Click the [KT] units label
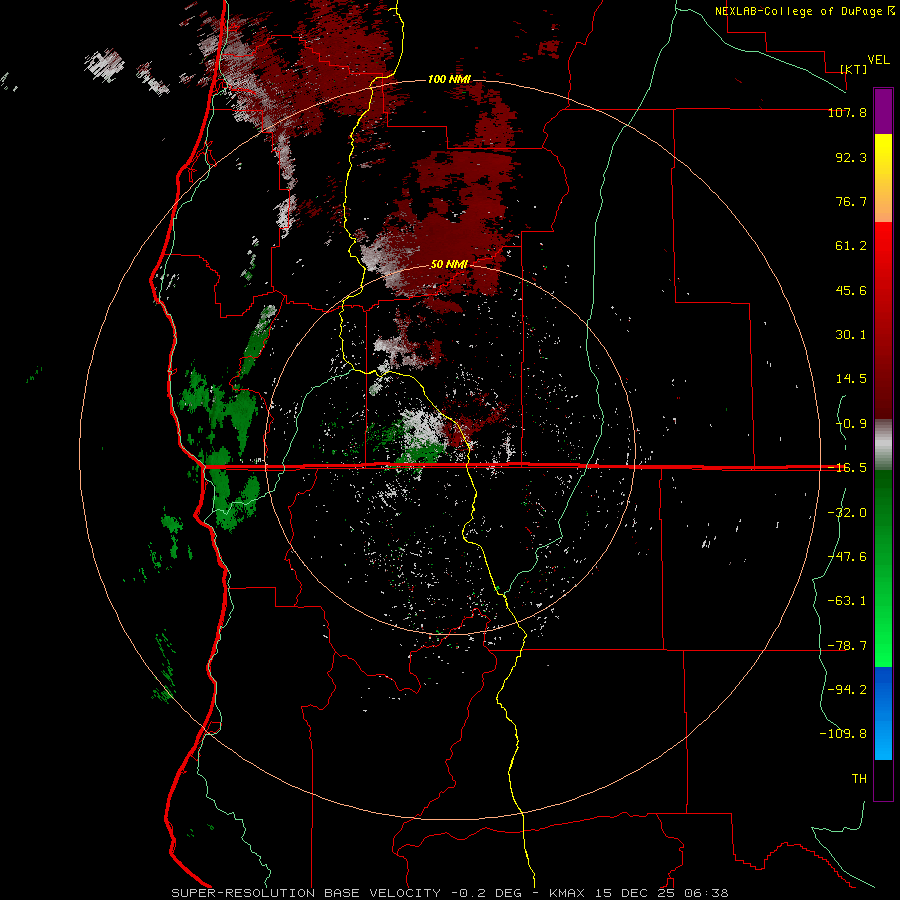This screenshot has height=900, width=900. tap(854, 69)
